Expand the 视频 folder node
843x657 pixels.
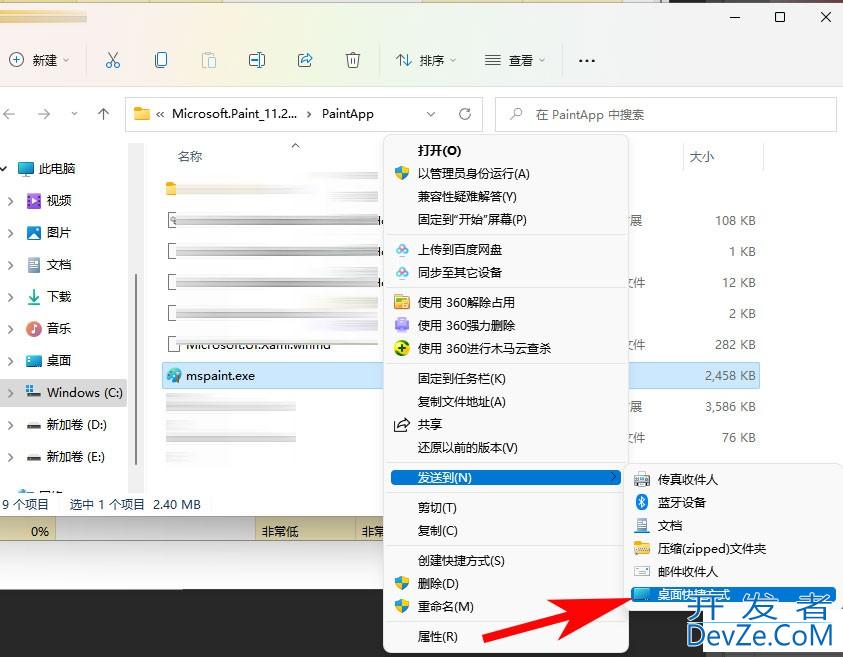tap(10, 201)
